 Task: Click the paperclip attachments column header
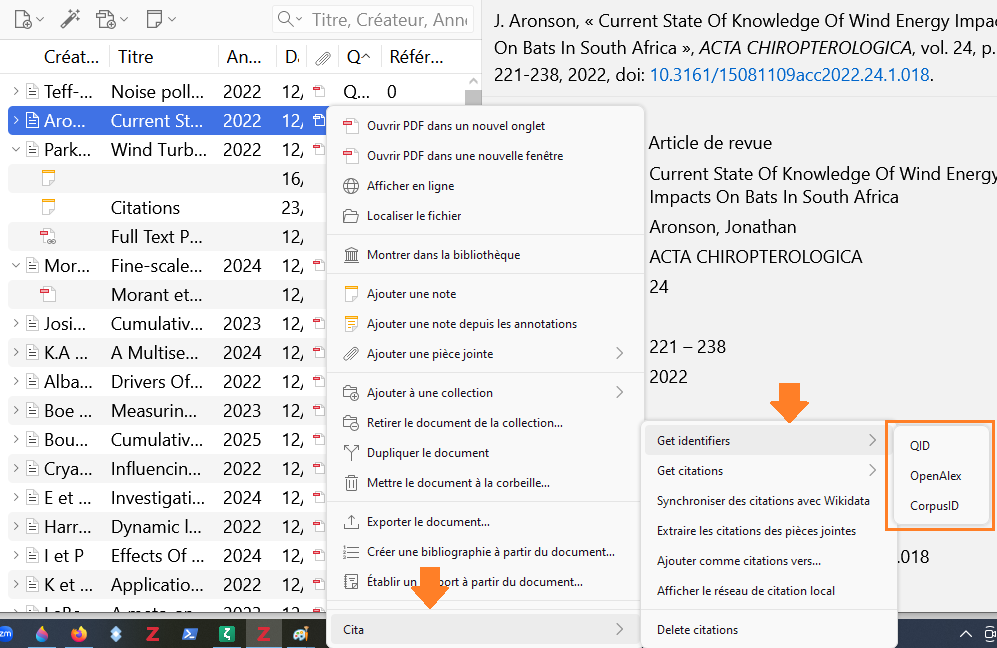click(x=322, y=57)
